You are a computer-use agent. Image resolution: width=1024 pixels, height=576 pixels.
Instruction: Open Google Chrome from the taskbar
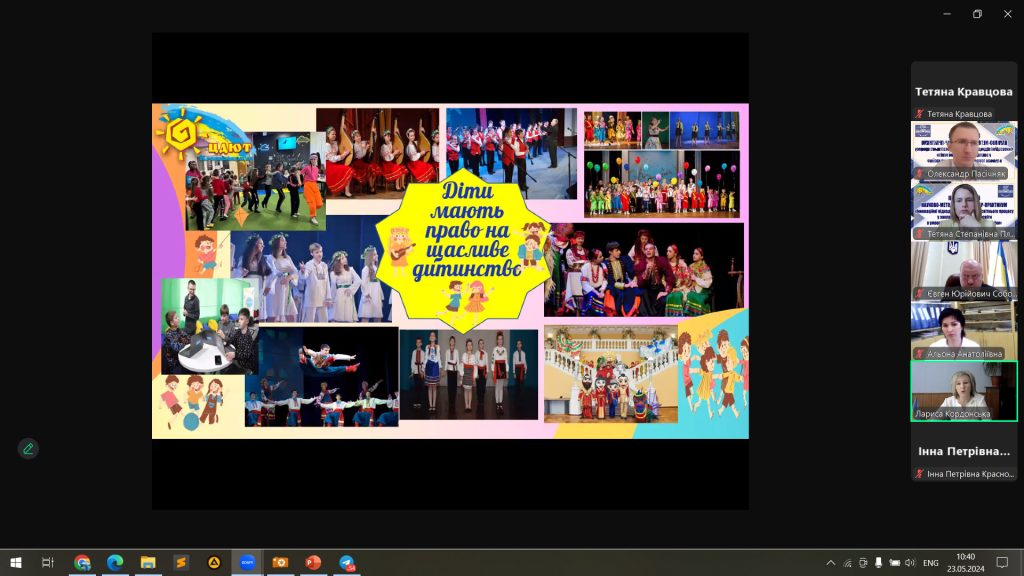tap(82, 563)
